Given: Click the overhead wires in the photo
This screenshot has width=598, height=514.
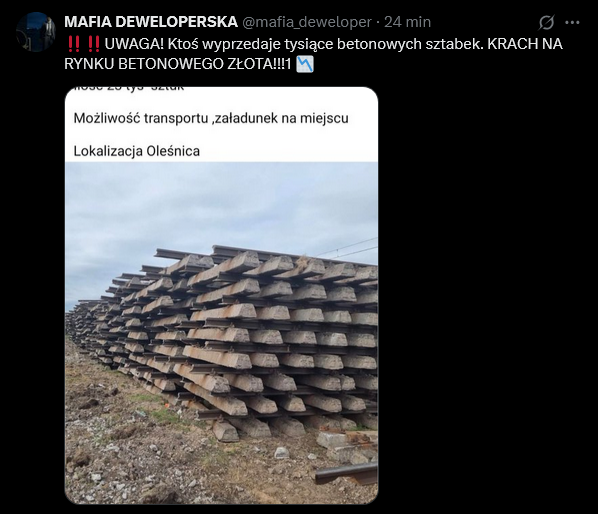Looking at the screenshot, I should [x=349, y=247].
